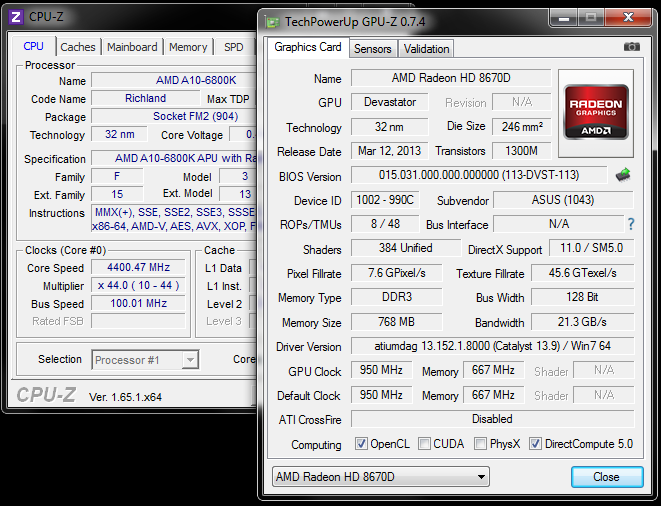This screenshot has width=661, height=506.
Task: Click the Multiplier x 44.0 value
Action: click(x=138, y=285)
